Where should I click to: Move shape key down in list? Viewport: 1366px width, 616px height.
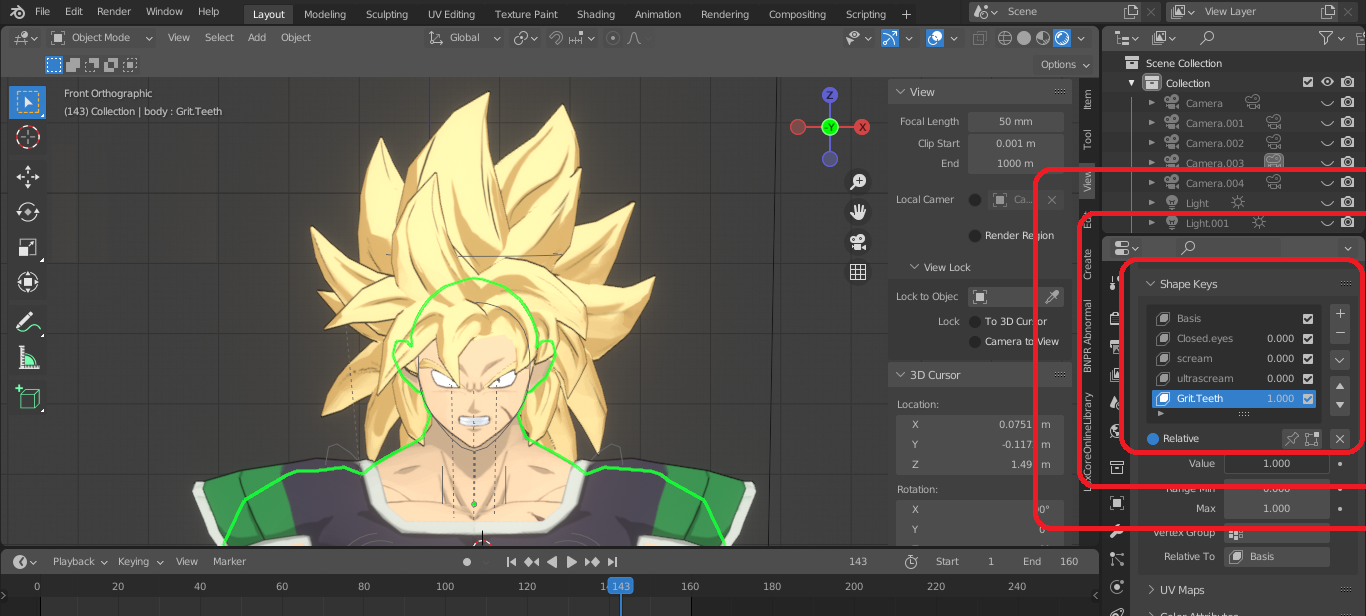pyautogui.click(x=1341, y=405)
